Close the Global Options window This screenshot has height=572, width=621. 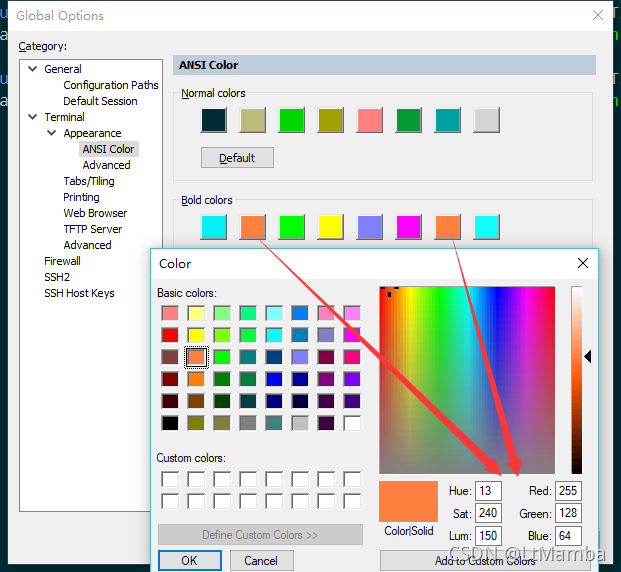click(x=598, y=15)
